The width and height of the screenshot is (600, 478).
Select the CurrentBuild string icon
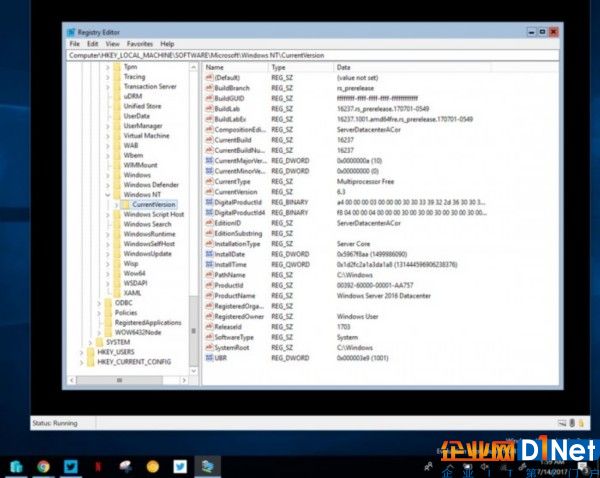point(209,140)
